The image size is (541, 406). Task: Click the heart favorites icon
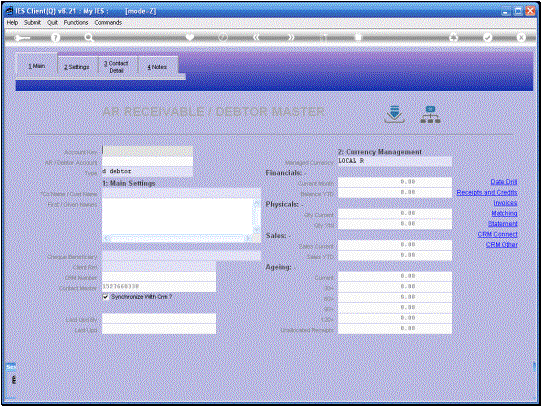pyautogui.click(x=190, y=37)
